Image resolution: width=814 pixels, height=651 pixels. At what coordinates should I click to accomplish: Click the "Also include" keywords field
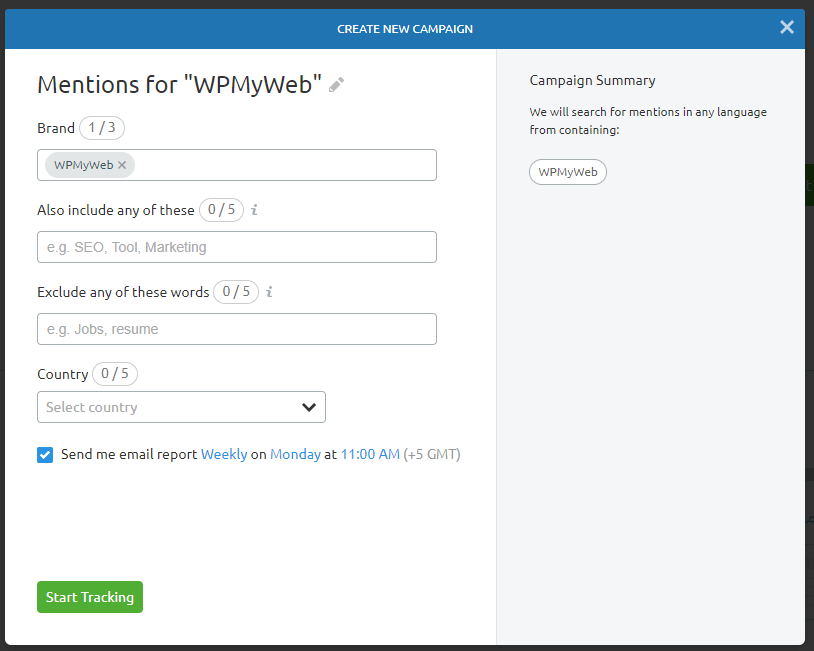(237, 247)
